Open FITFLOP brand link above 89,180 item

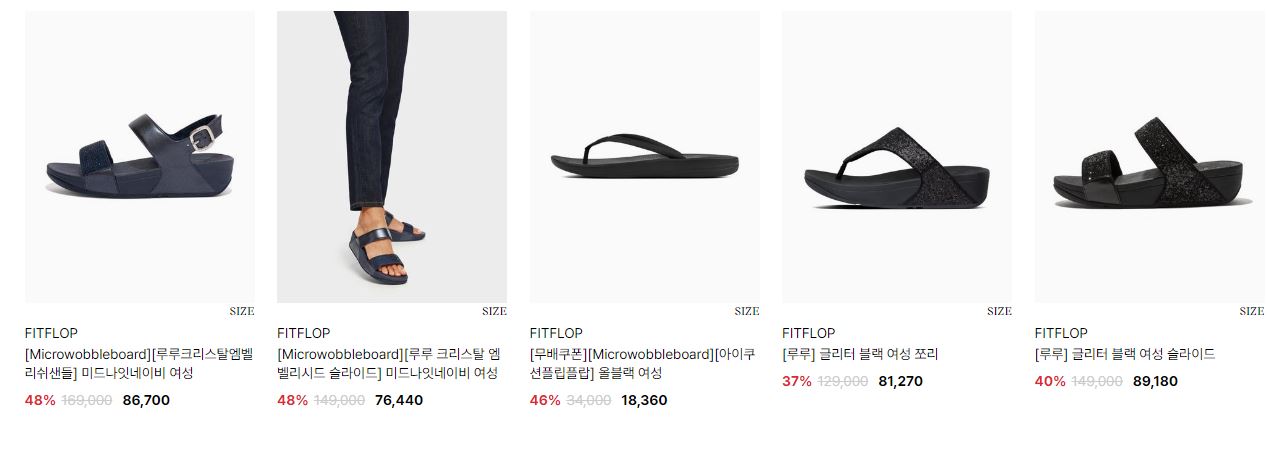point(1061,333)
